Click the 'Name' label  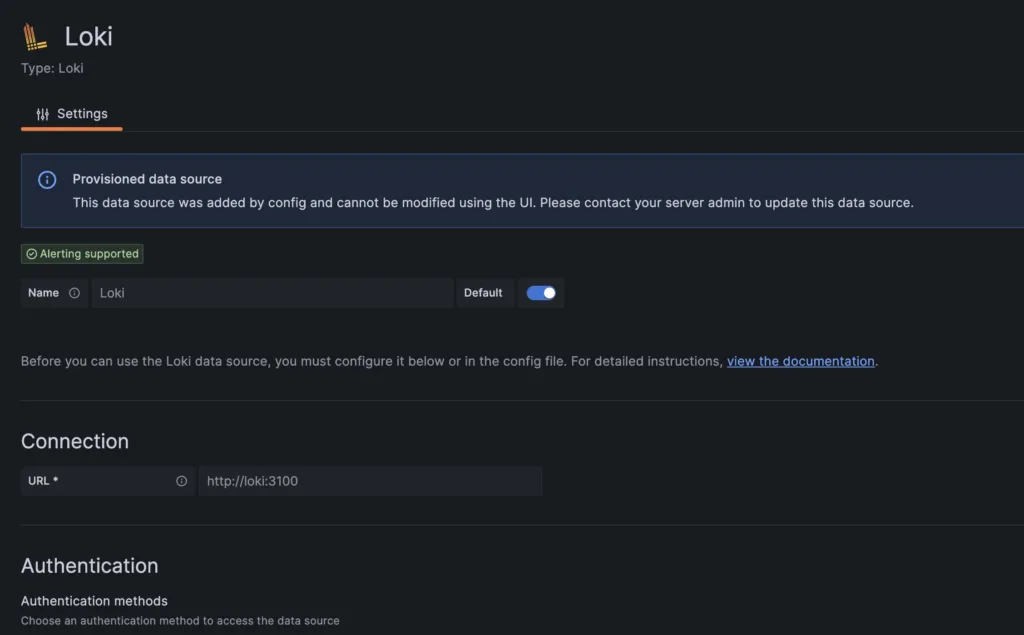point(43,293)
